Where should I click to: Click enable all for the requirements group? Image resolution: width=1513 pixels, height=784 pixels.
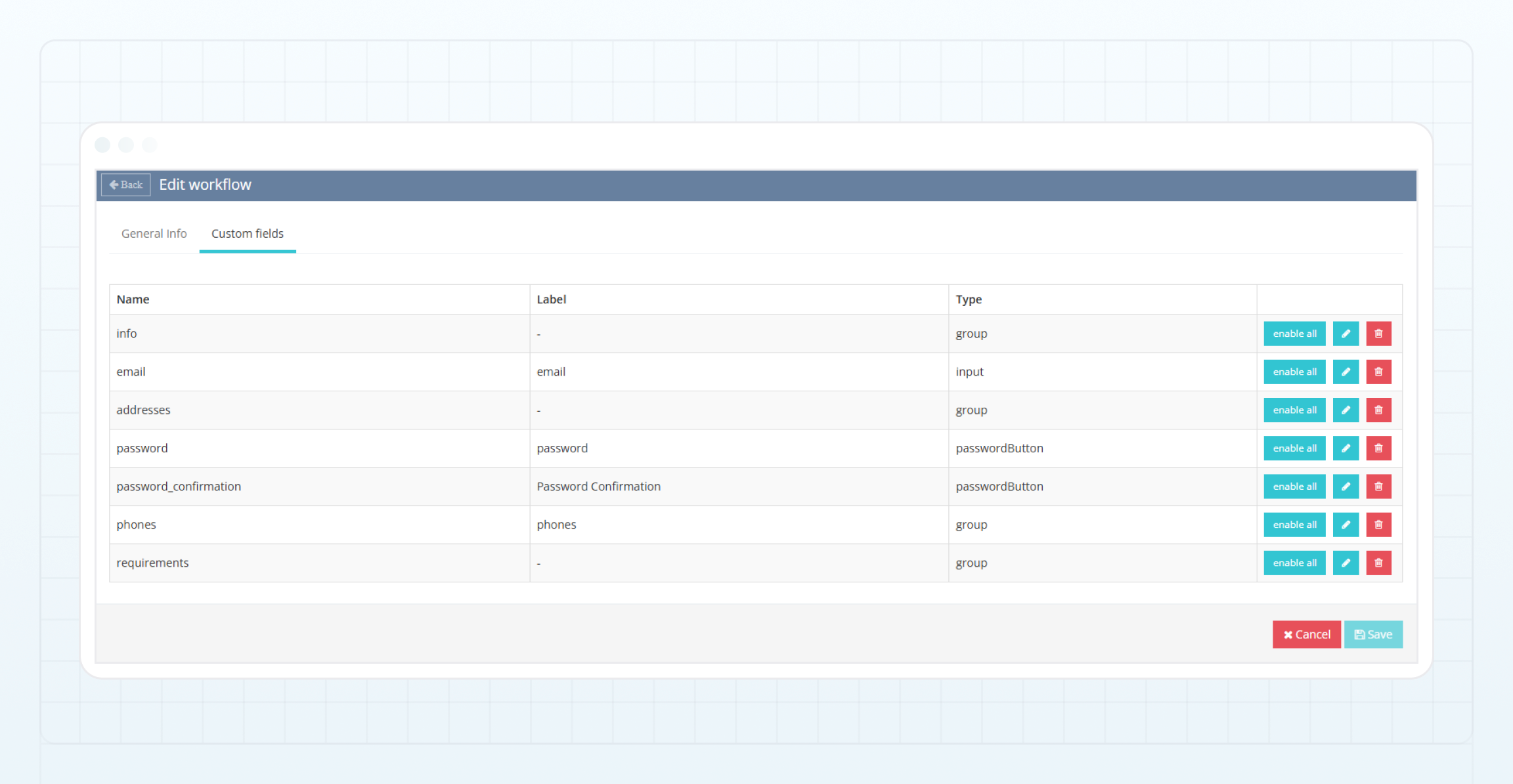(x=1294, y=563)
